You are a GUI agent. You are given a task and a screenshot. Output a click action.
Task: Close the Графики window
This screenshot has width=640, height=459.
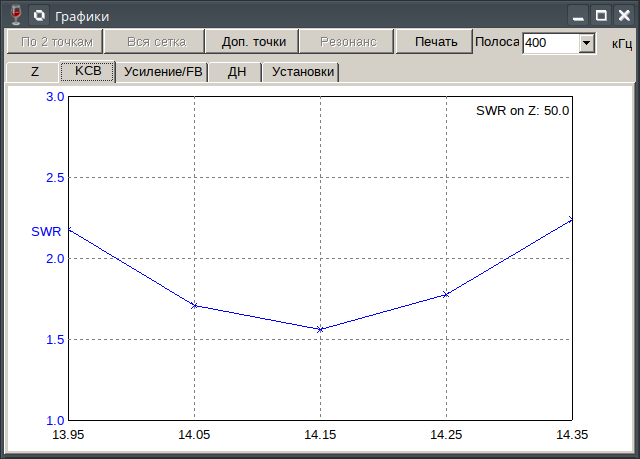pyautogui.click(x=624, y=15)
